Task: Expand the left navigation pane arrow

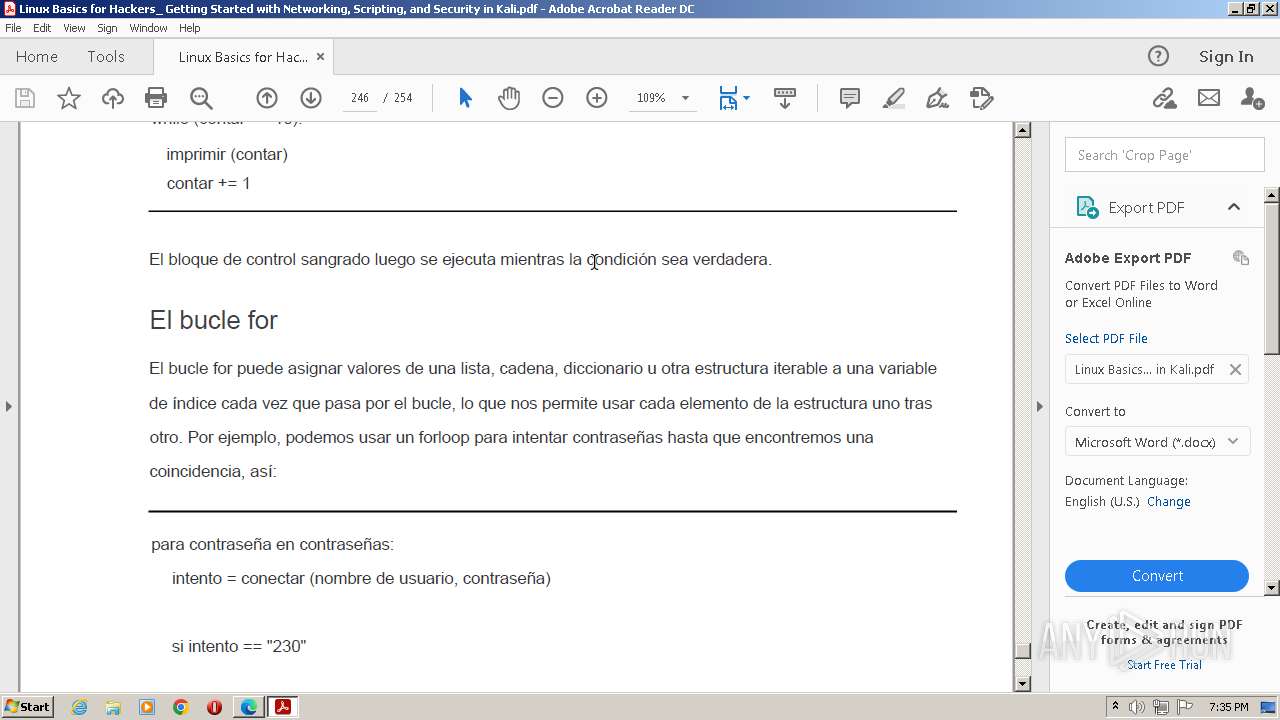Action: [8, 406]
